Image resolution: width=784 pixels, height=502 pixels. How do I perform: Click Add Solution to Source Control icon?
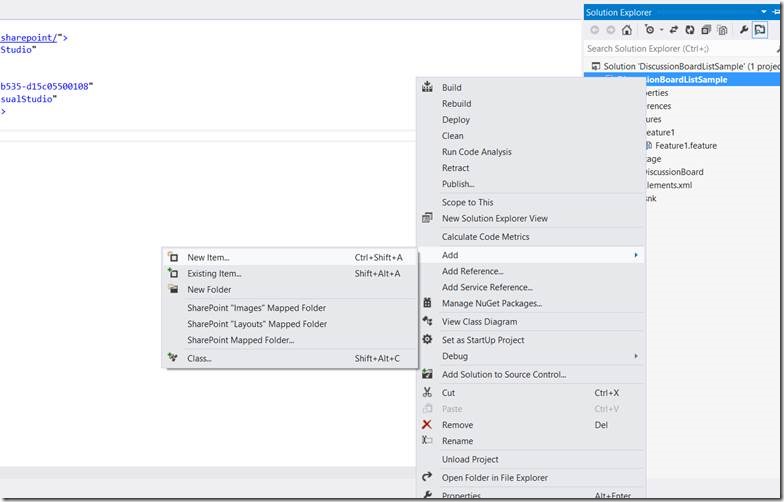point(427,374)
